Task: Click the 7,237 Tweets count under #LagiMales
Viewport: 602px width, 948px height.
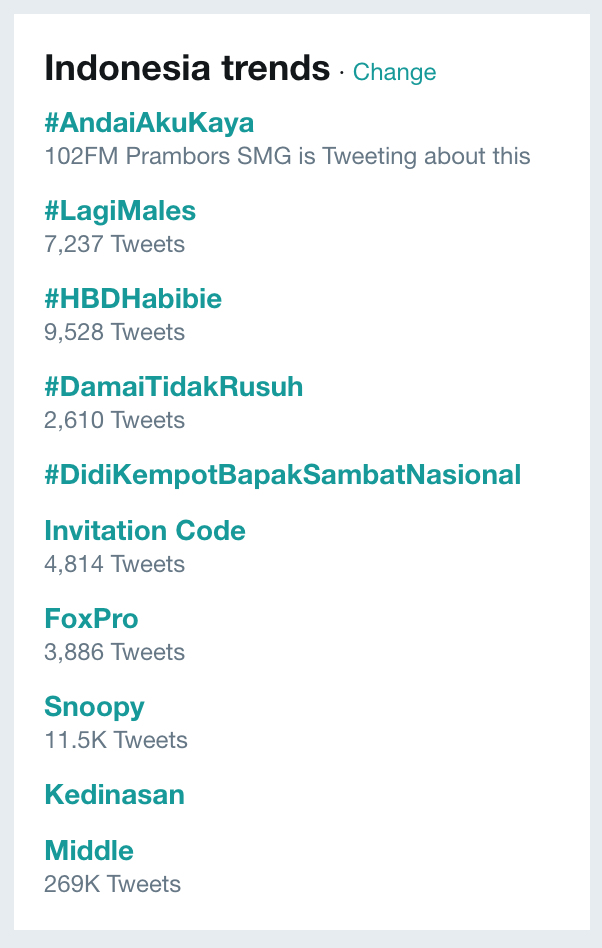Action: click(114, 245)
